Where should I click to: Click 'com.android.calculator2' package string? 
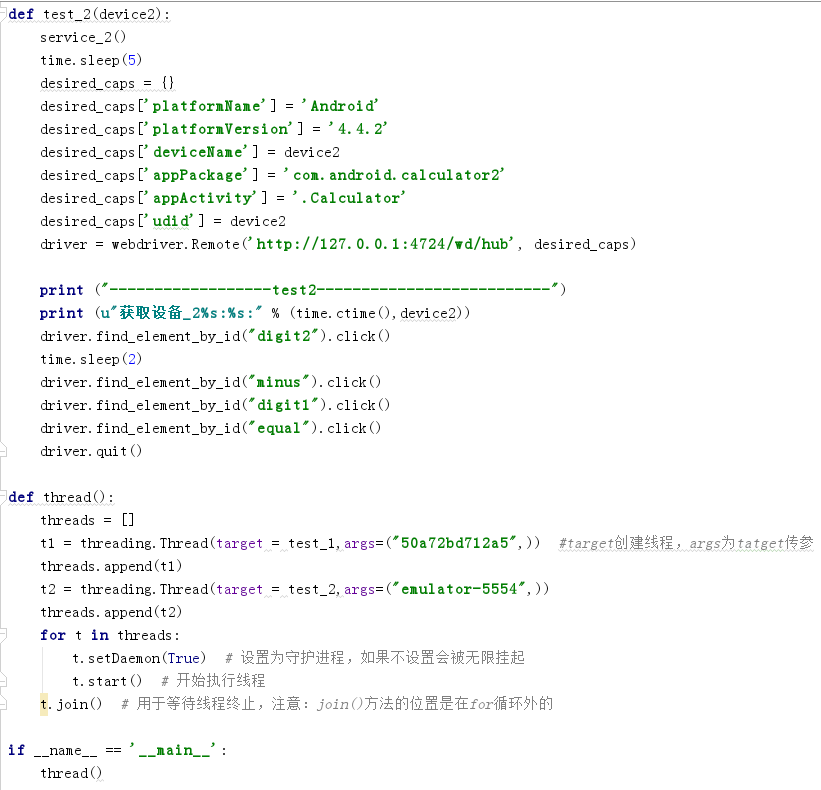tap(394, 175)
